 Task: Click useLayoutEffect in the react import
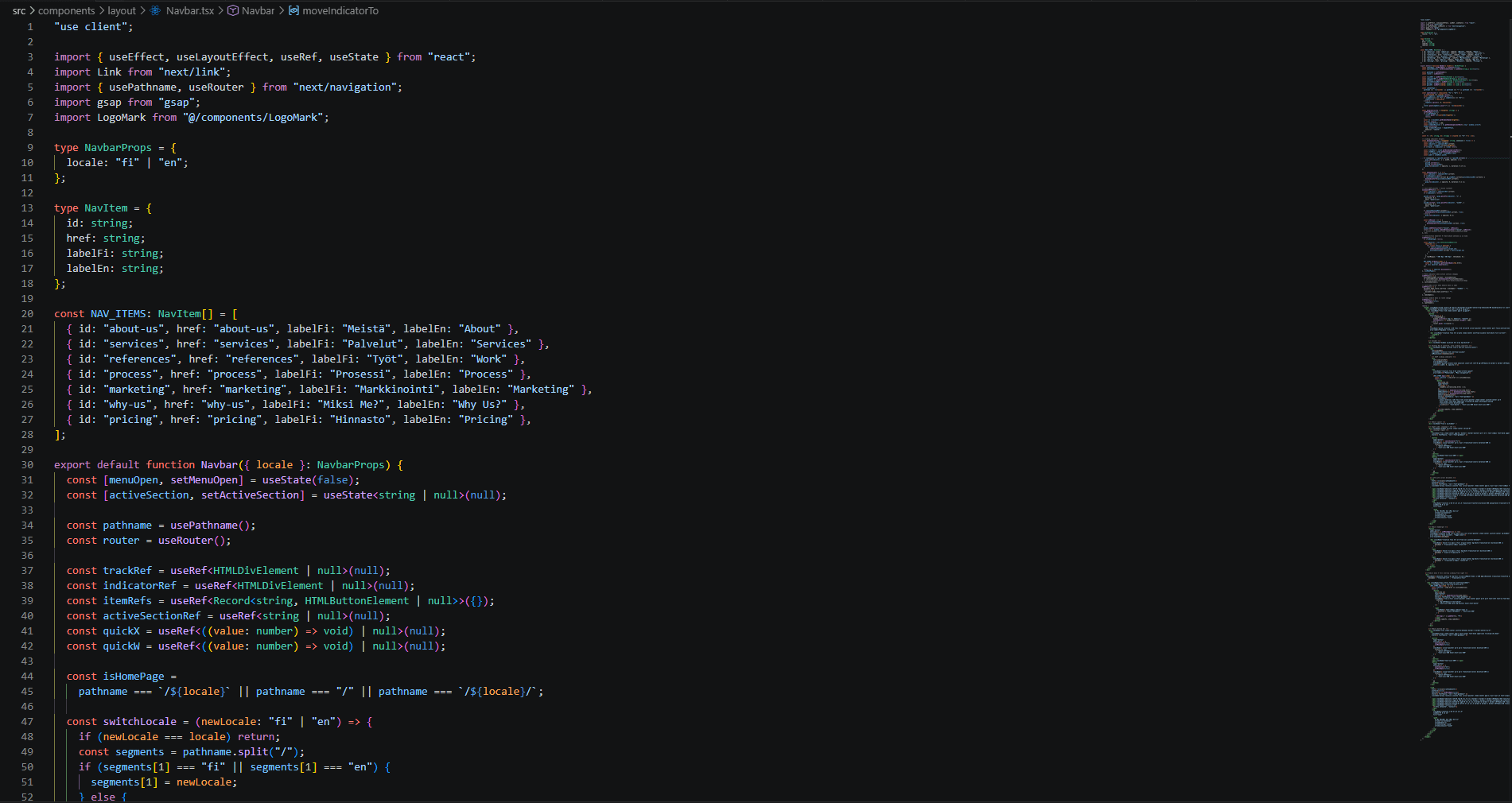tap(223, 57)
